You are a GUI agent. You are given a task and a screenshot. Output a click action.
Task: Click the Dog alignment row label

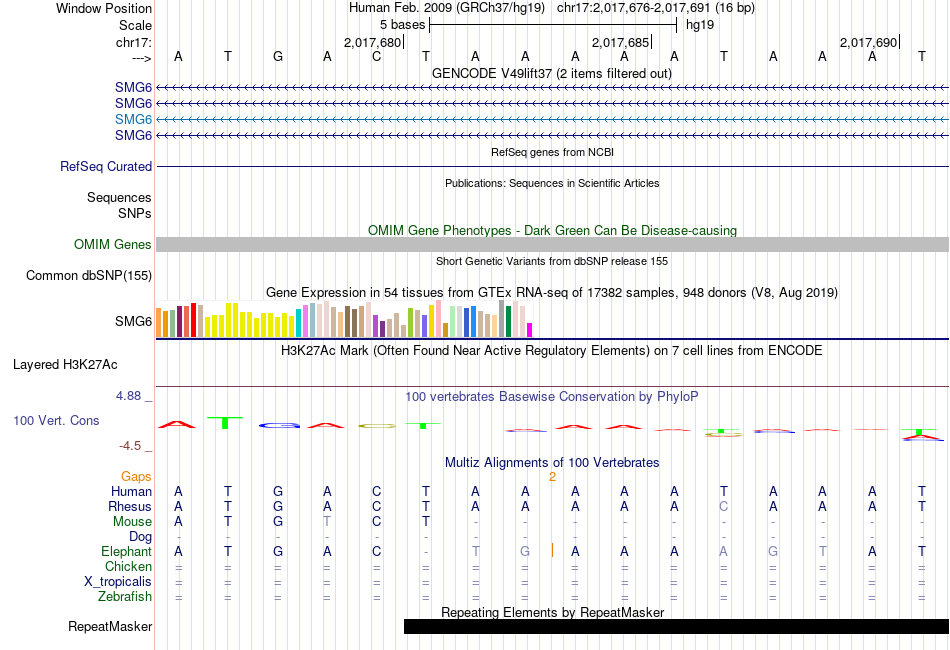coord(141,537)
